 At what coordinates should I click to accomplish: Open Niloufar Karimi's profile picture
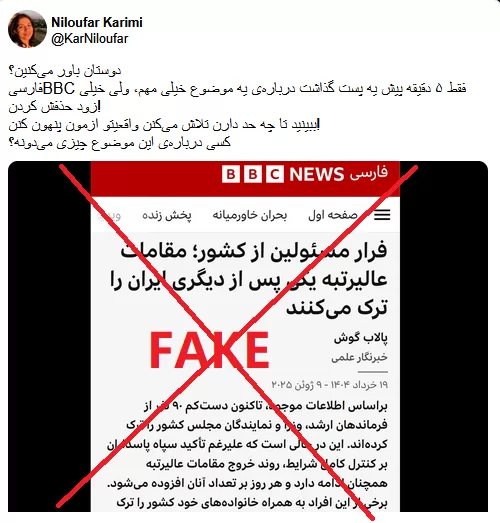[x=27, y=29]
